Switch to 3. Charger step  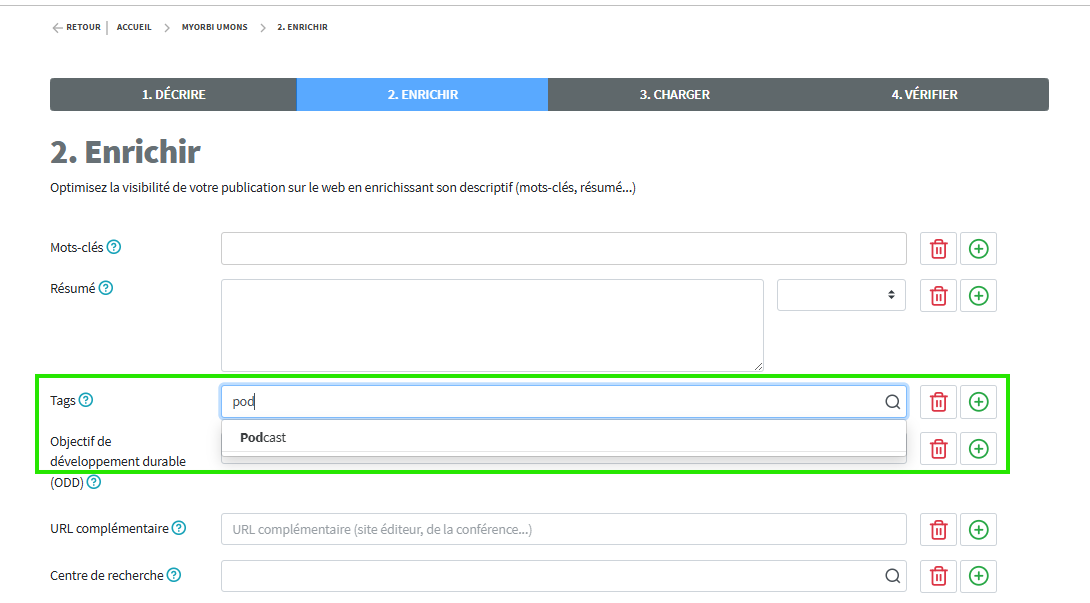[x=674, y=95]
